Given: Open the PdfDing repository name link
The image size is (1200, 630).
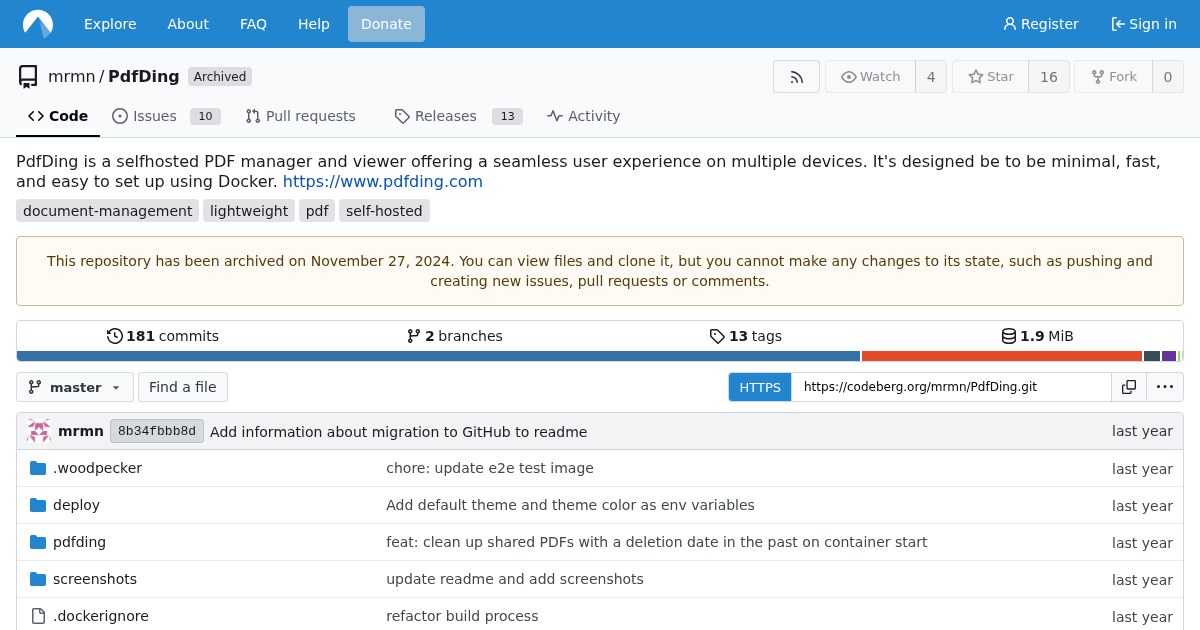Looking at the screenshot, I should click(x=144, y=77).
